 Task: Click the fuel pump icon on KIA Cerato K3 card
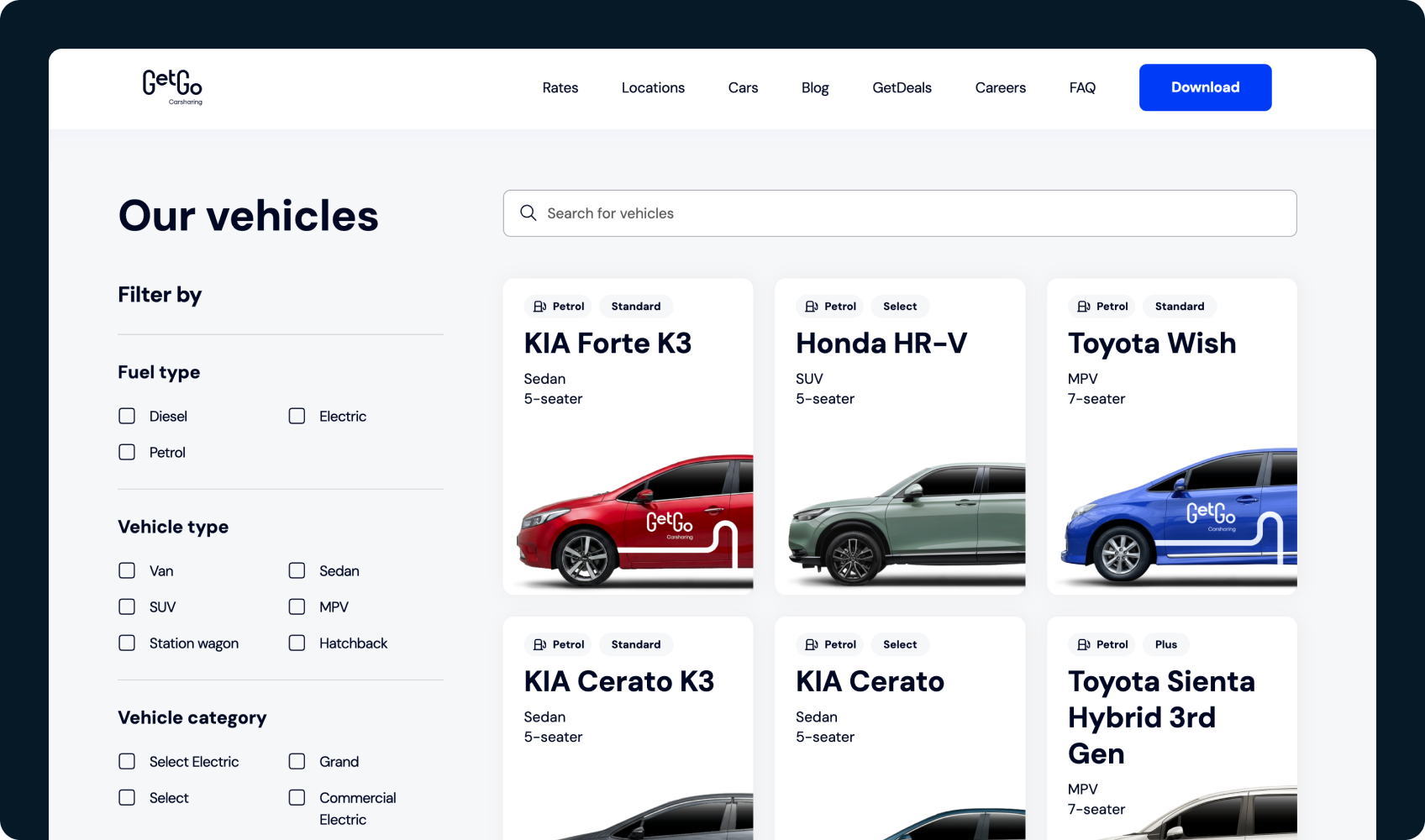(x=540, y=644)
